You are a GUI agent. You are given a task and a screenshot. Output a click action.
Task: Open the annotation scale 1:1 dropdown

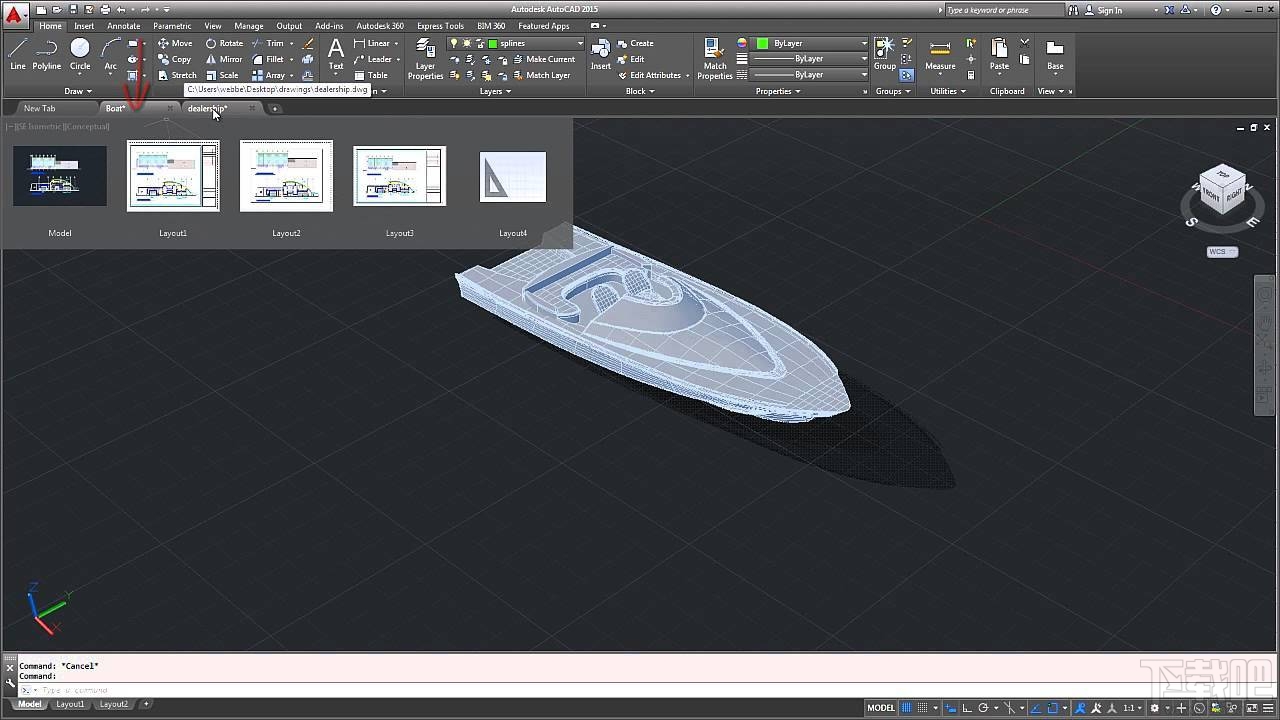(1133, 707)
